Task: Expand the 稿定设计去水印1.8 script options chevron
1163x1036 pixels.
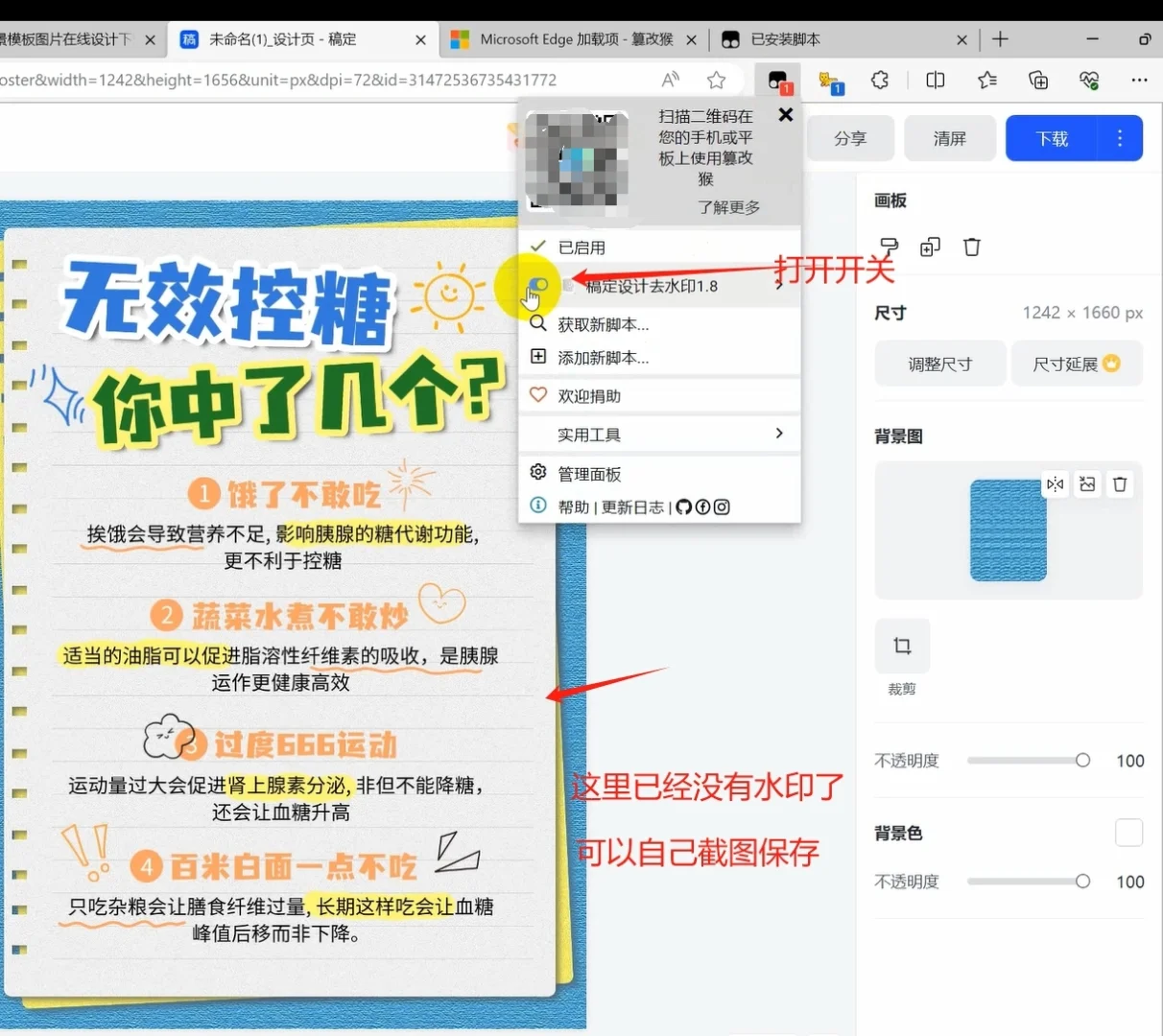Action: click(x=779, y=285)
